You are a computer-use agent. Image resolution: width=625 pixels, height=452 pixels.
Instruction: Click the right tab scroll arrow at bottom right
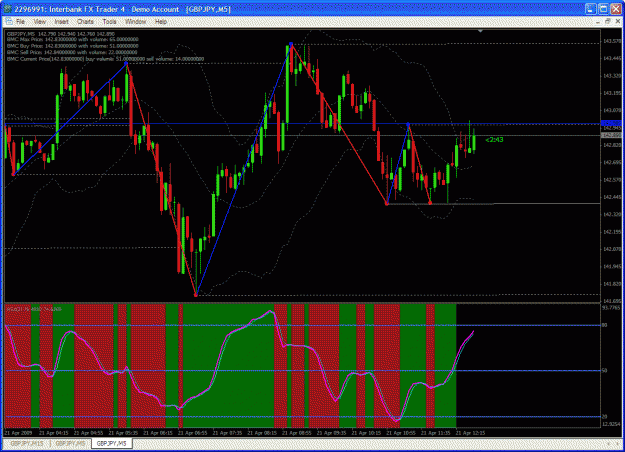click(618, 443)
